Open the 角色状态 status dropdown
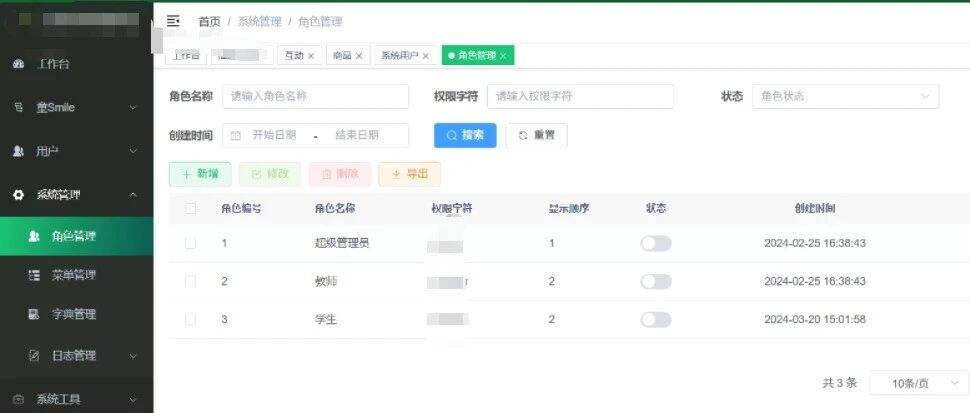This screenshot has width=970, height=413. 846,96
